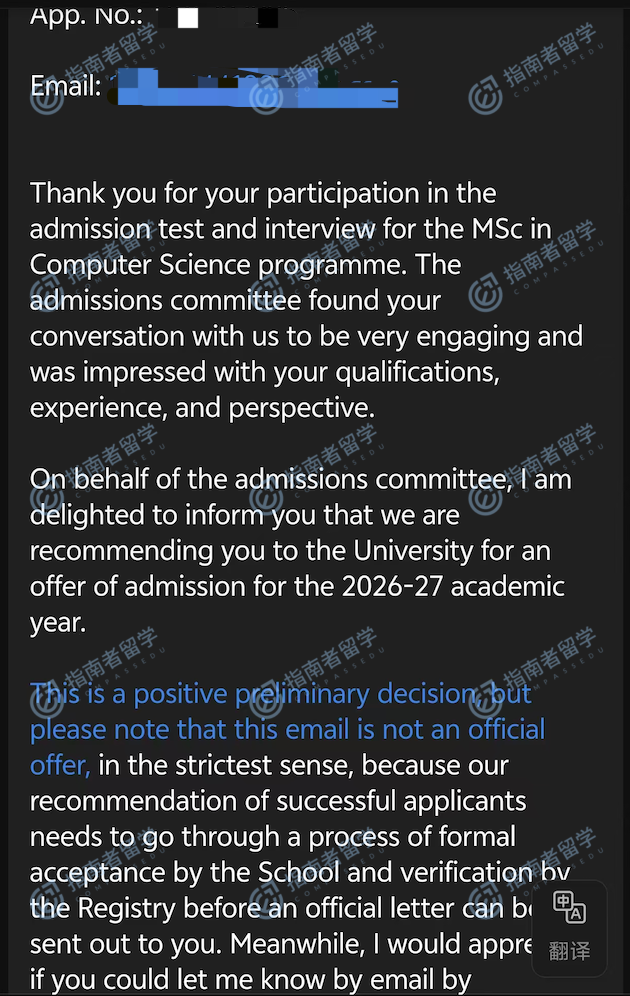Click the 'MSc in' text
The width and height of the screenshot is (630, 996).
(511, 229)
